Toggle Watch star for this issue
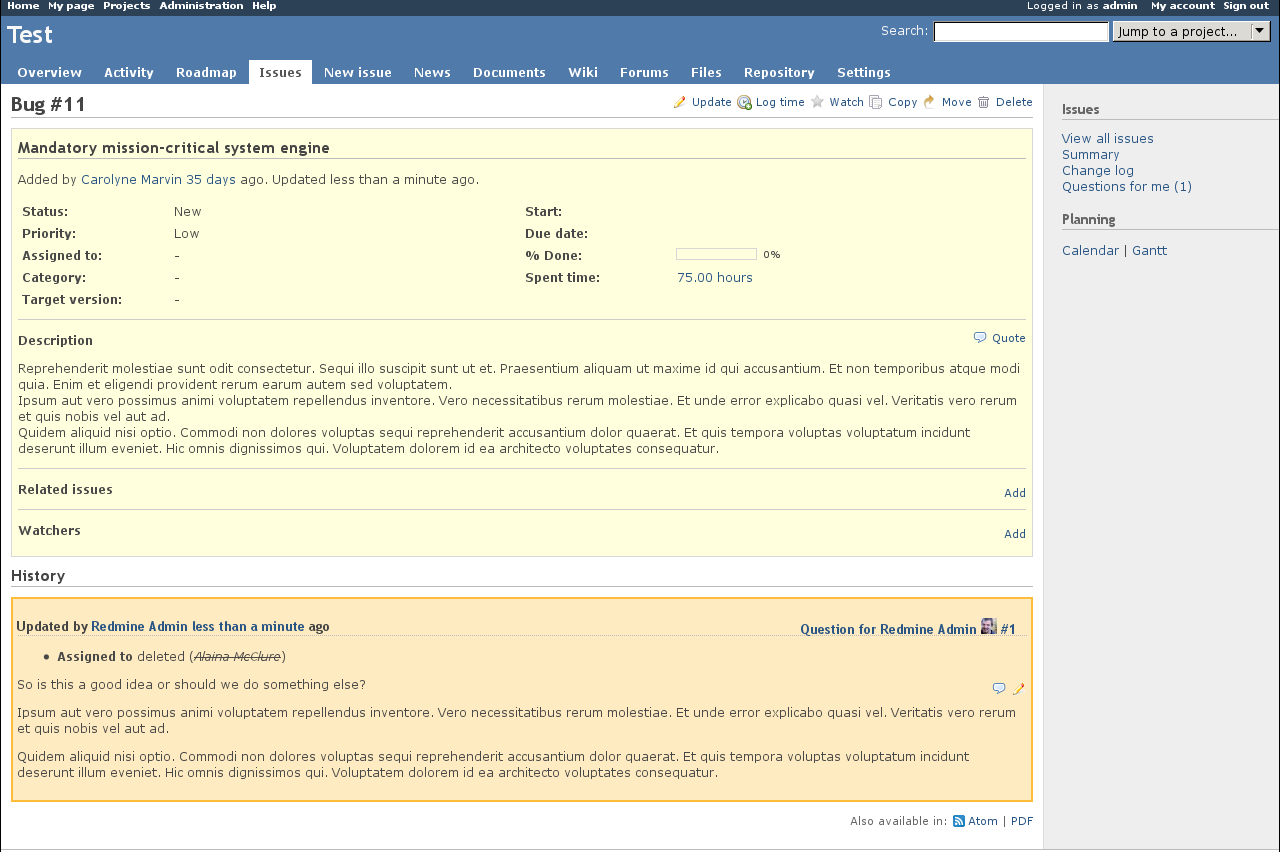The width and height of the screenshot is (1280, 852). click(x=818, y=102)
